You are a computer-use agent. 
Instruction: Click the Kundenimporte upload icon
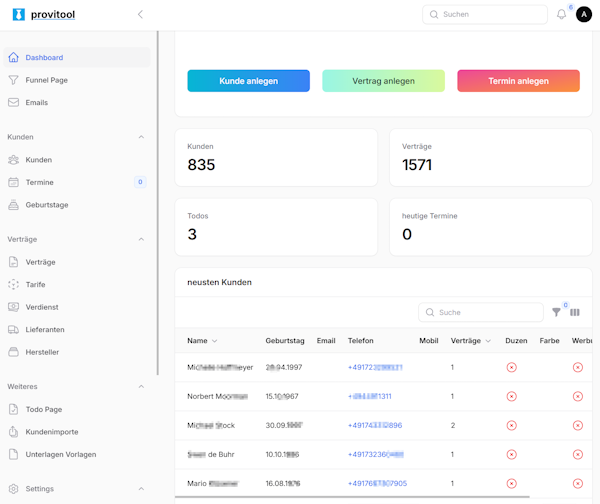[x=13, y=432]
